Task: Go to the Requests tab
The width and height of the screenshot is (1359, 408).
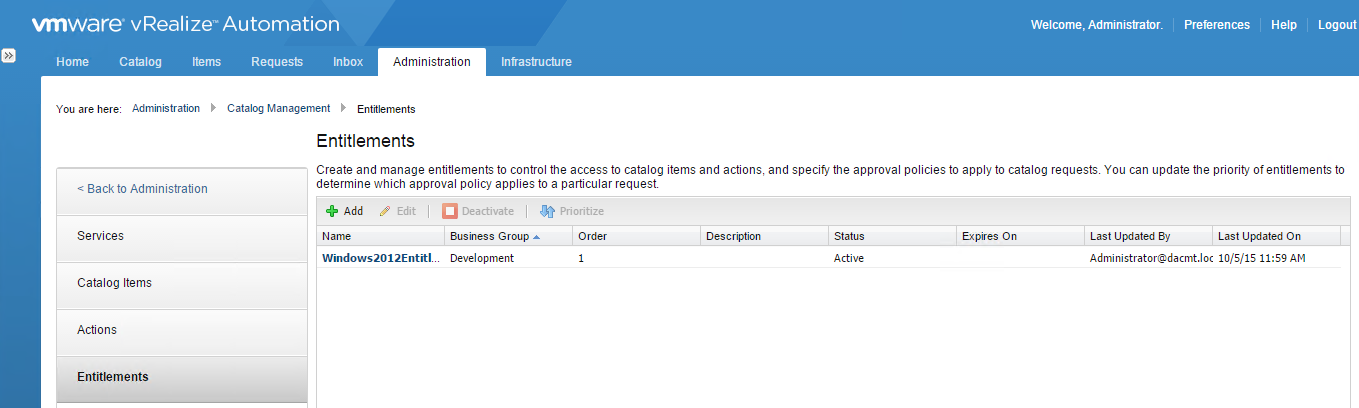Action: (277, 62)
